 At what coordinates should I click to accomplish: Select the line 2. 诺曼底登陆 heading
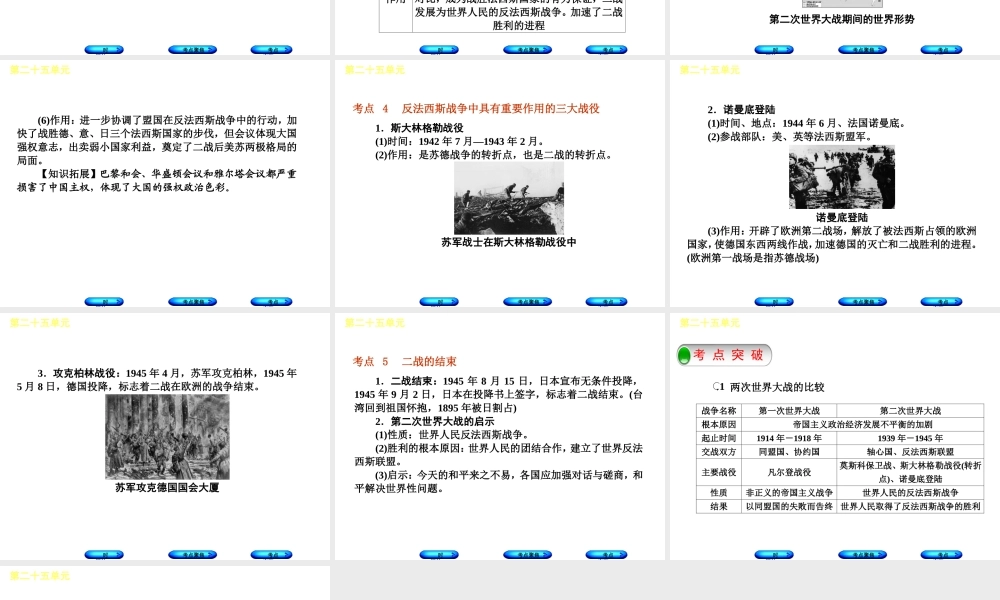click(741, 110)
